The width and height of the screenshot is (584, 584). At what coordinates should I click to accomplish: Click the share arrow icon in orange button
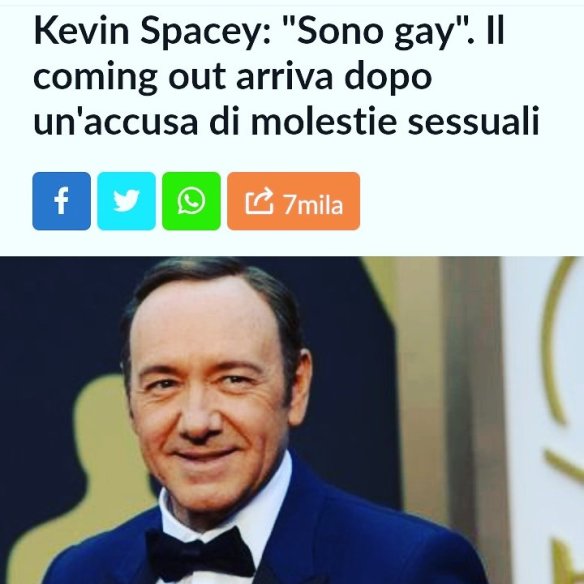pyautogui.click(x=259, y=201)
